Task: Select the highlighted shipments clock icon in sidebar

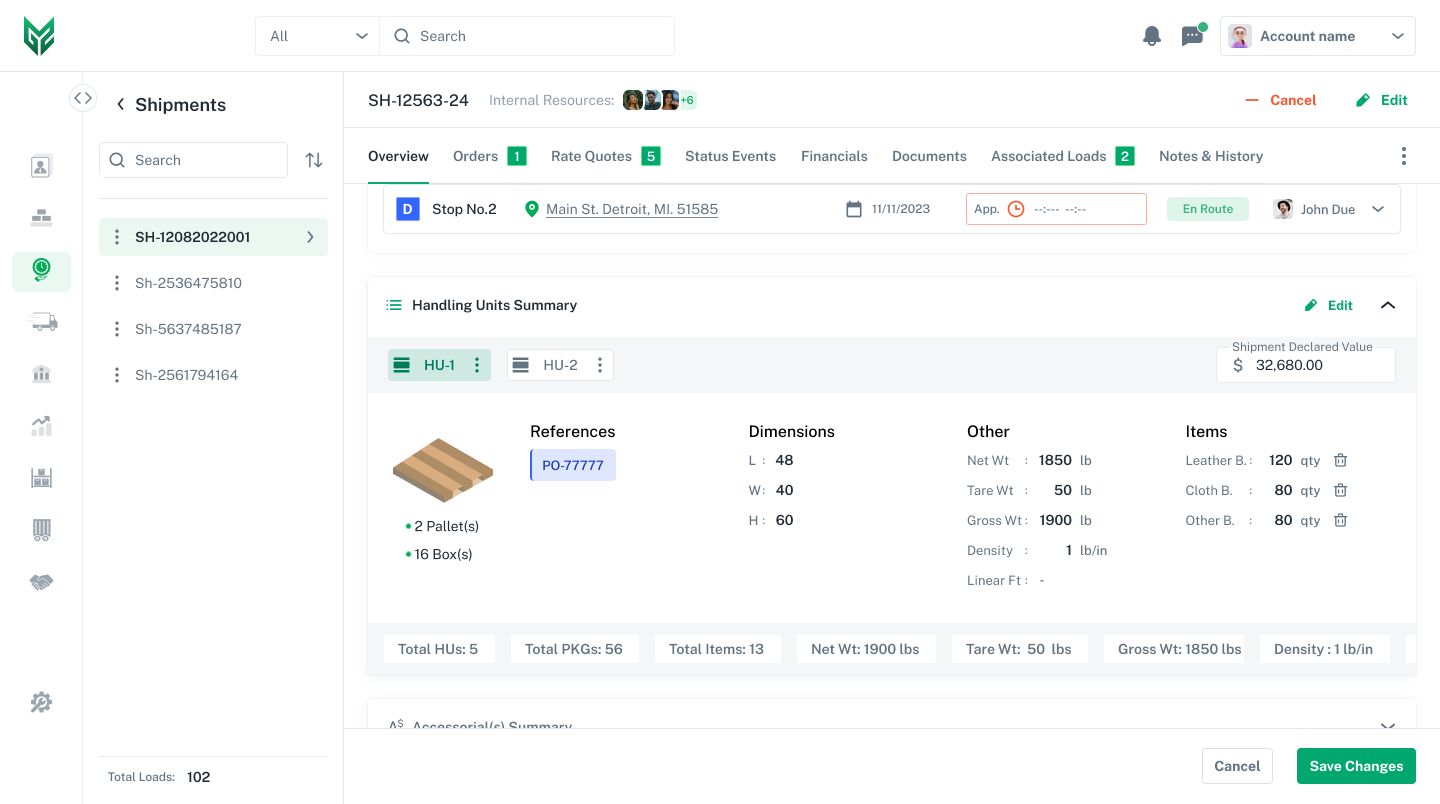Action: (41, 270)
